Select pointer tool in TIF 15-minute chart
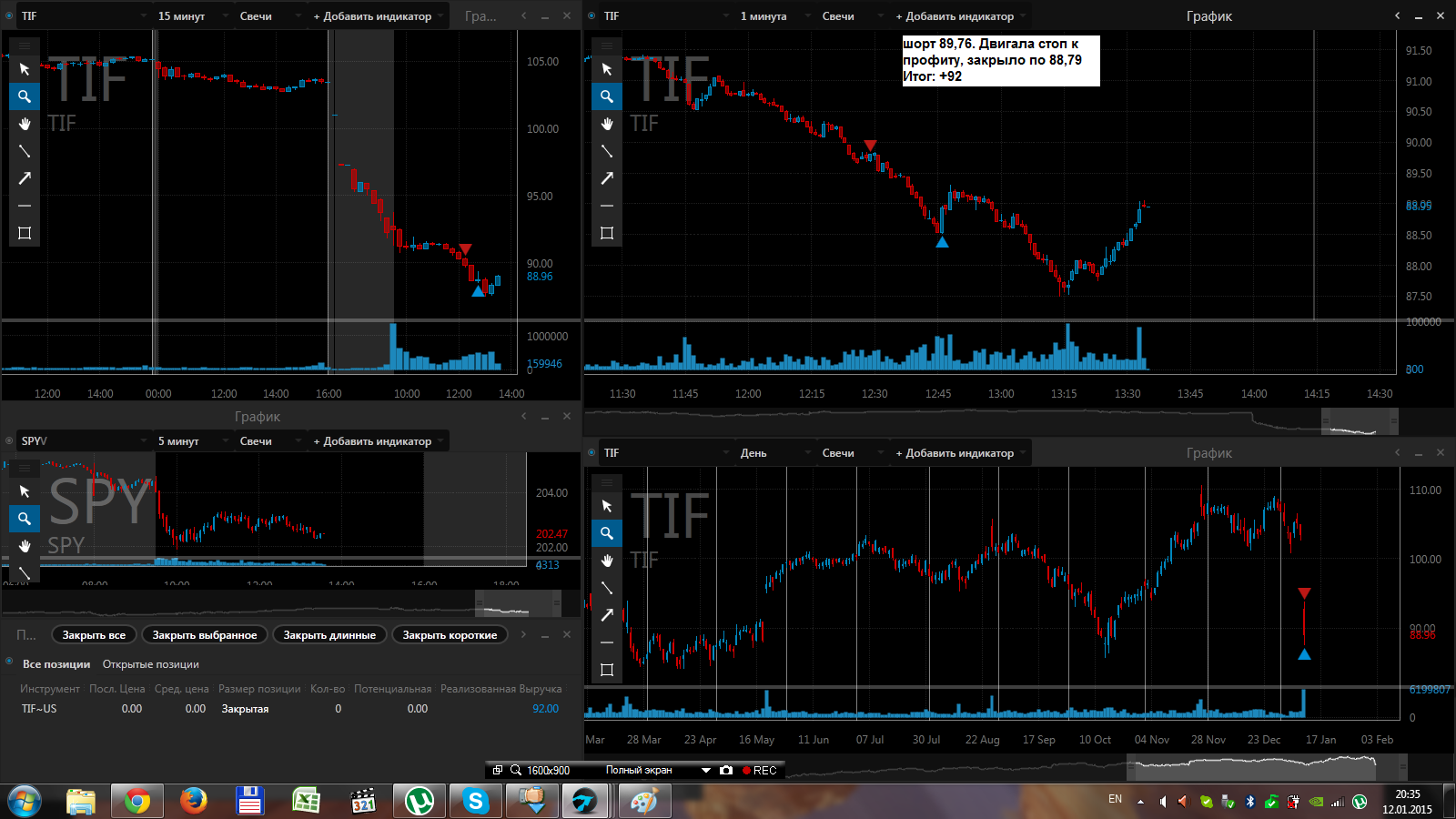The height and width of the screenshot is (819, 1456). coord(25,69)
